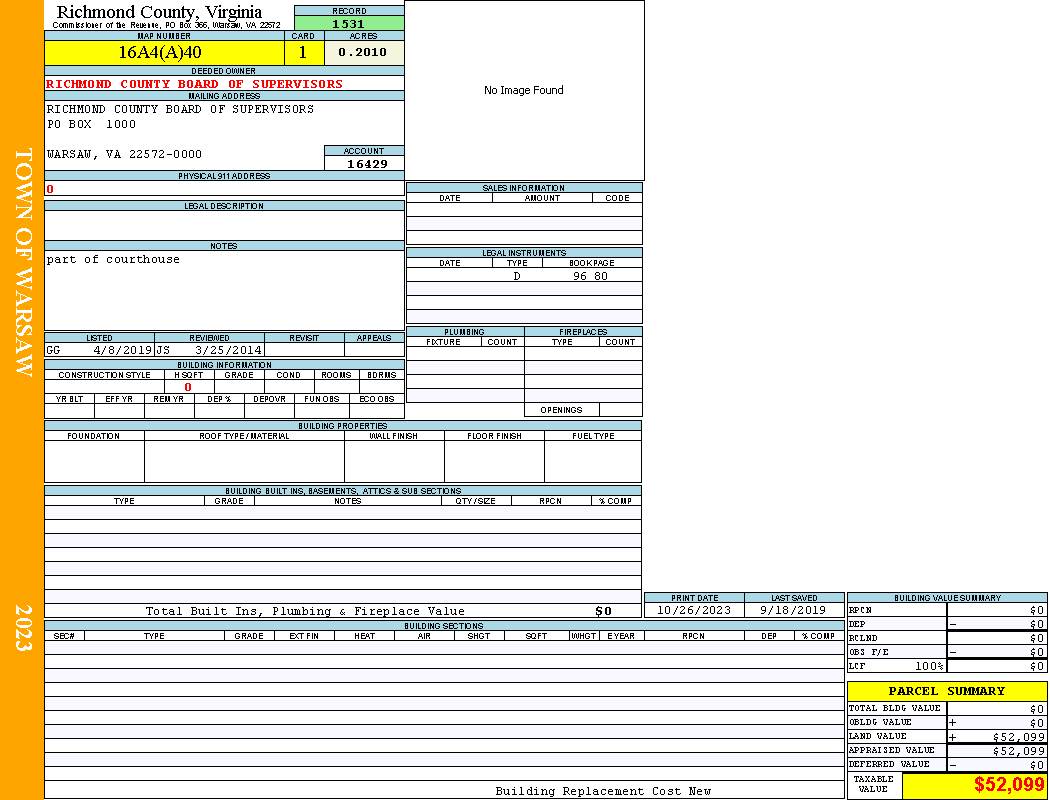
Task: Click the account number 16429
Action: 367,164
